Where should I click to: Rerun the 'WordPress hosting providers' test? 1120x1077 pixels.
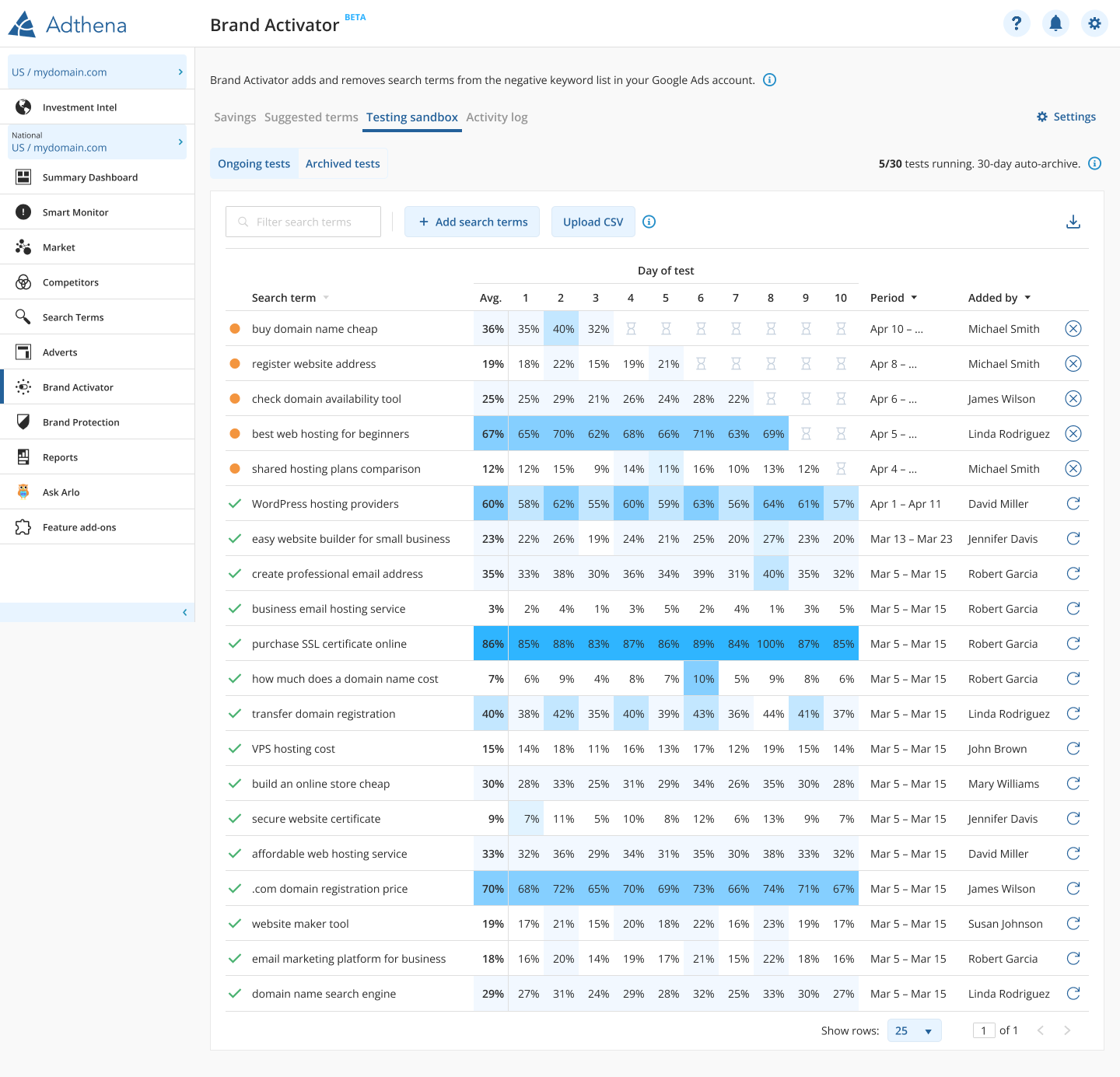1073,504
